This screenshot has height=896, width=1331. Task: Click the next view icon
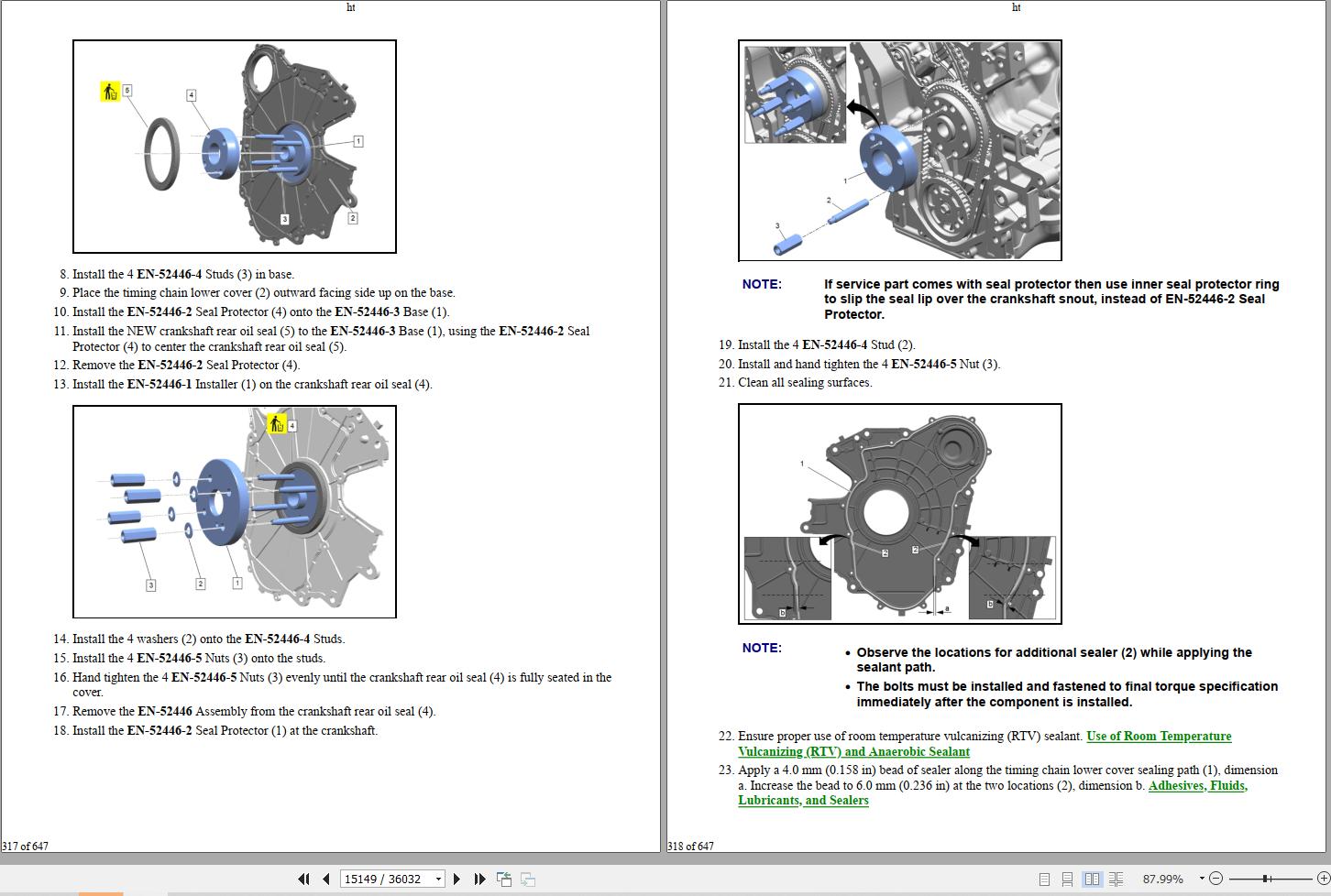pos(528,879)
